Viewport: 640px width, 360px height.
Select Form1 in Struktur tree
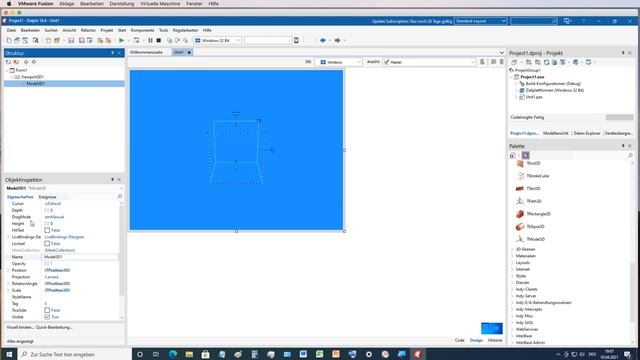(21, 70)
